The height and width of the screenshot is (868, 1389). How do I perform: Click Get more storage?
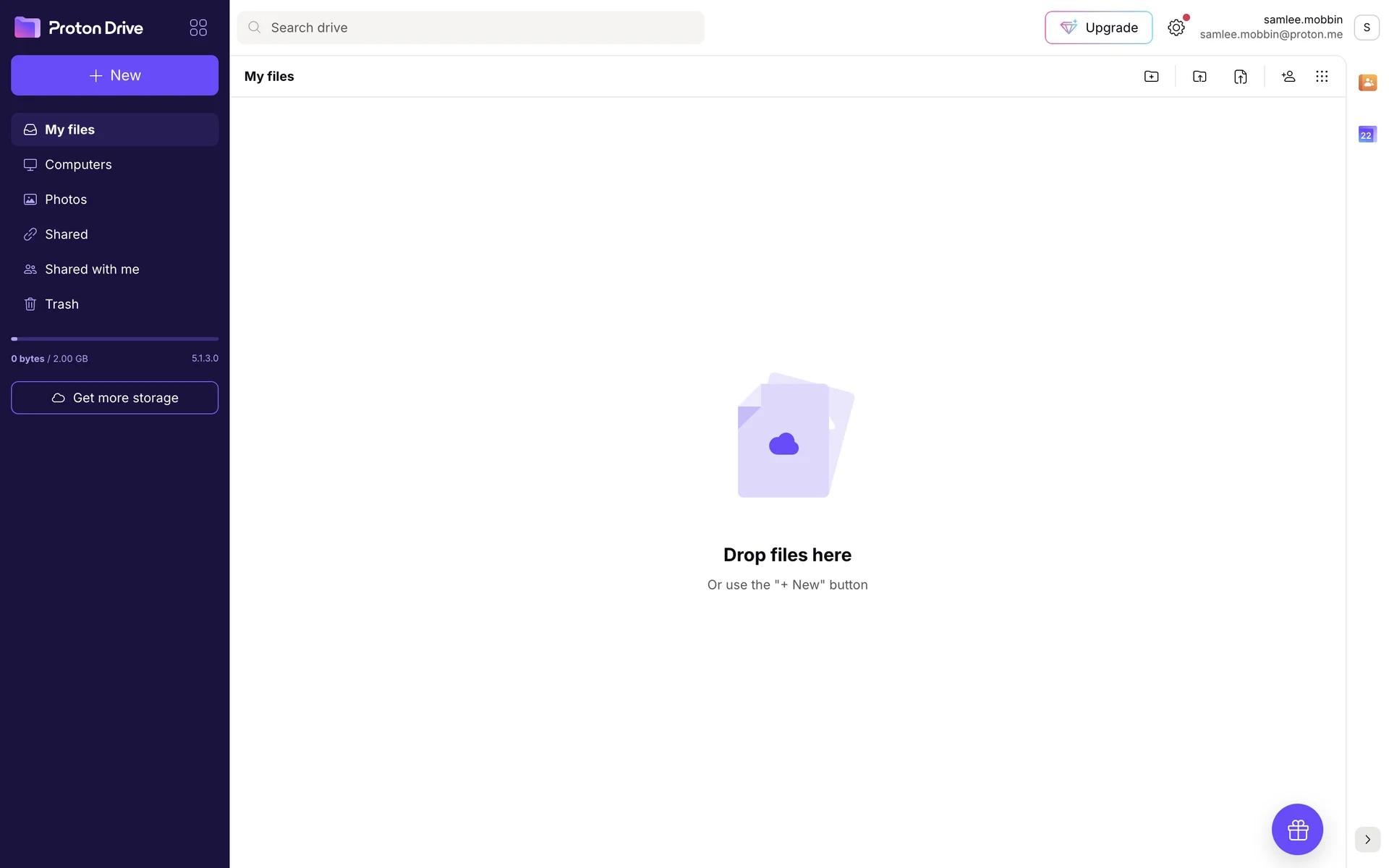[x=114, y=398]
